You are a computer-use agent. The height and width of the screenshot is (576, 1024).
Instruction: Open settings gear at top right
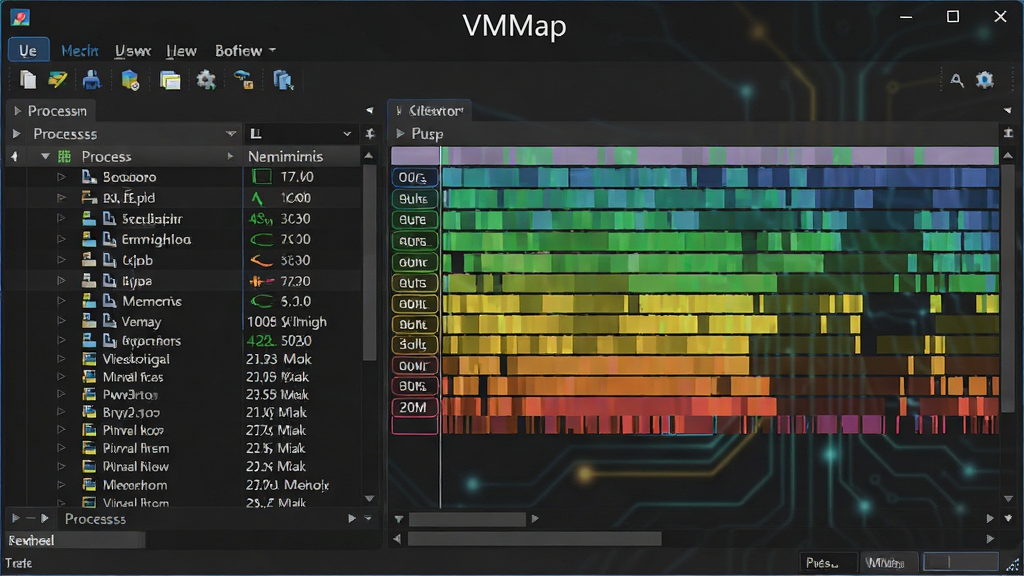(x=985, y=80)
